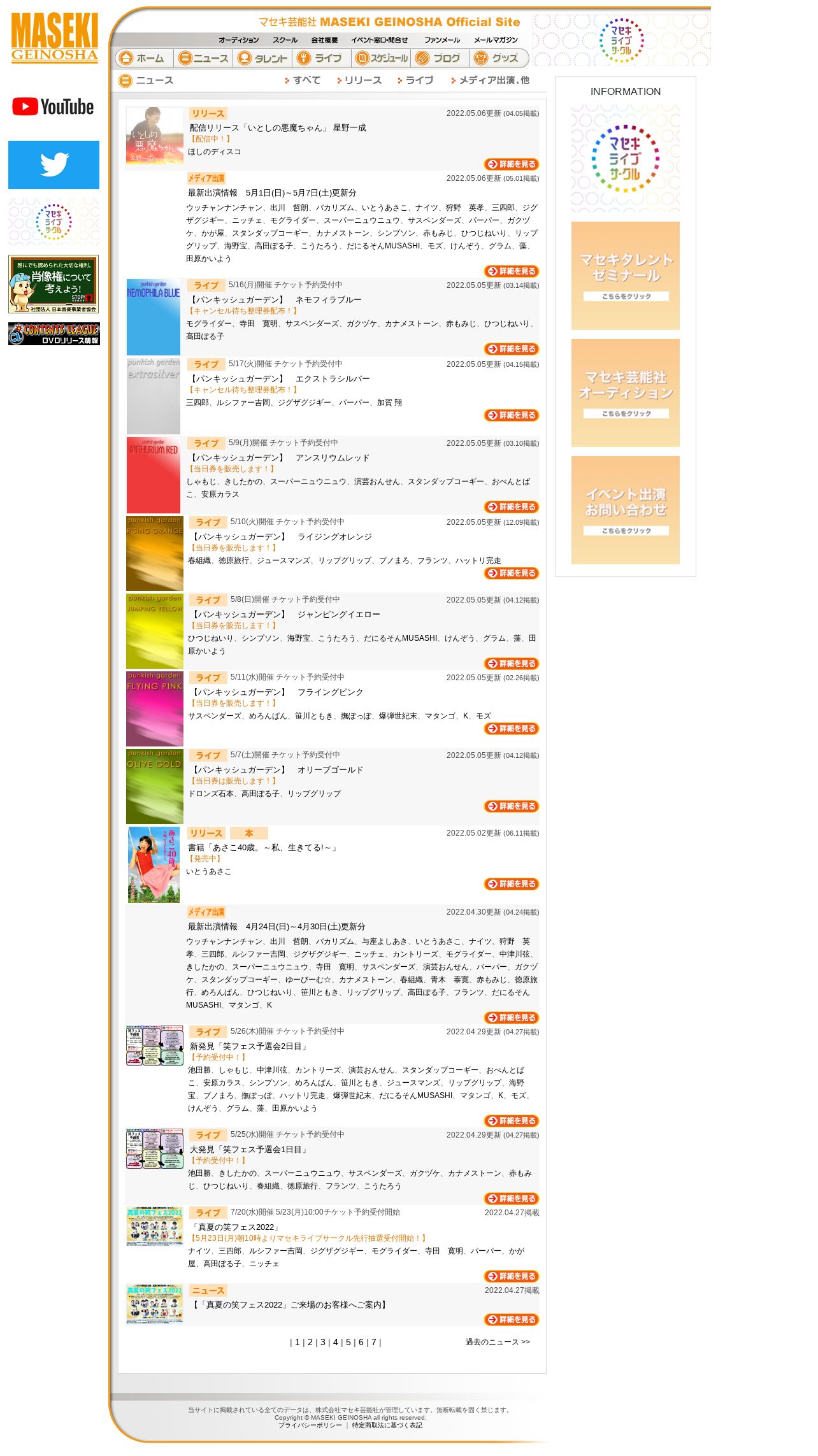Open イベント窓口・問合せ link
Screen dimensions: 818x1456
pos(380,40)
